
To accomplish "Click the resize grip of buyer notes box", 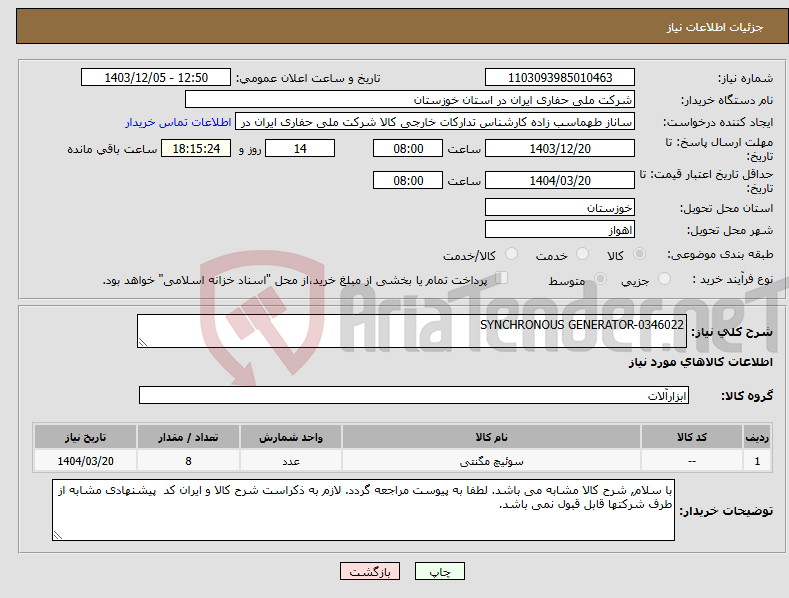I will click(x=58, y=536).
